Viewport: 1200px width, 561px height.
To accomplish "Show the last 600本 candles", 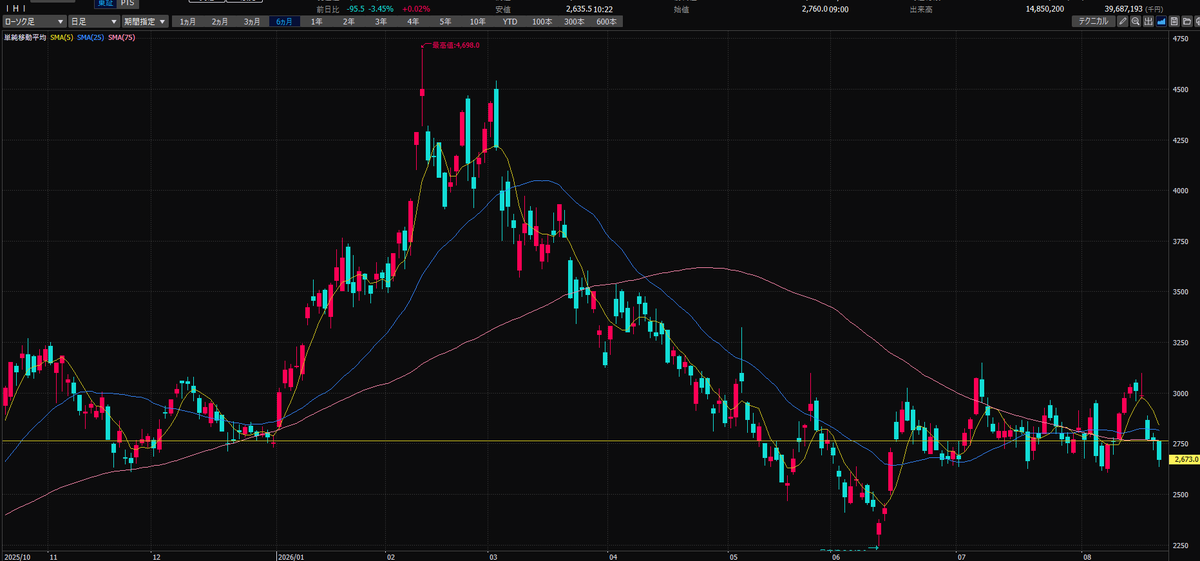I will 606,21.
